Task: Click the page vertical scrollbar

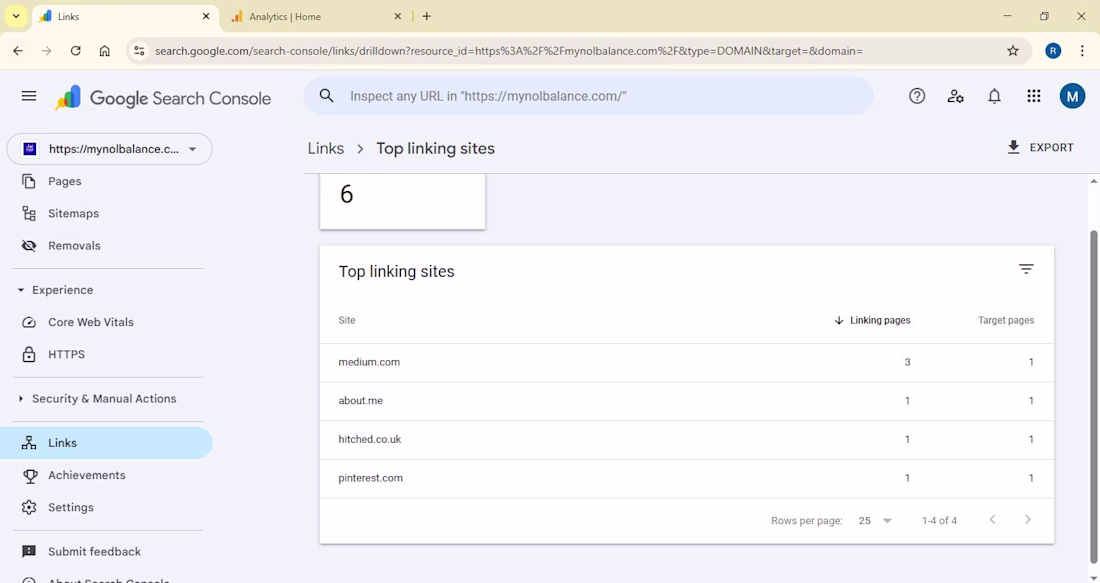Action: point(1093,400)
